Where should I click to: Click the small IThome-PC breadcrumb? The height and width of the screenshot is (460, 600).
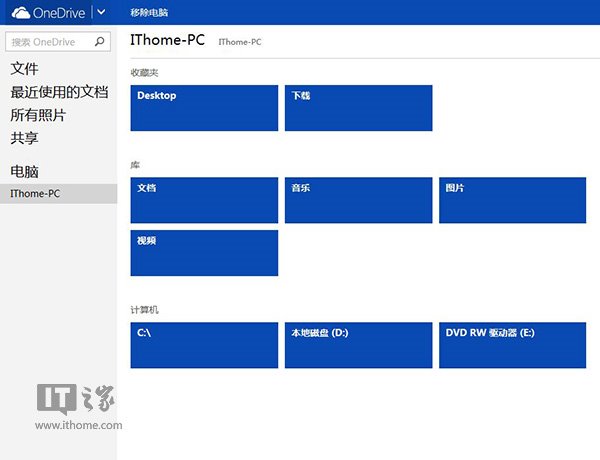pyautogui.click(x=240, y=42)
